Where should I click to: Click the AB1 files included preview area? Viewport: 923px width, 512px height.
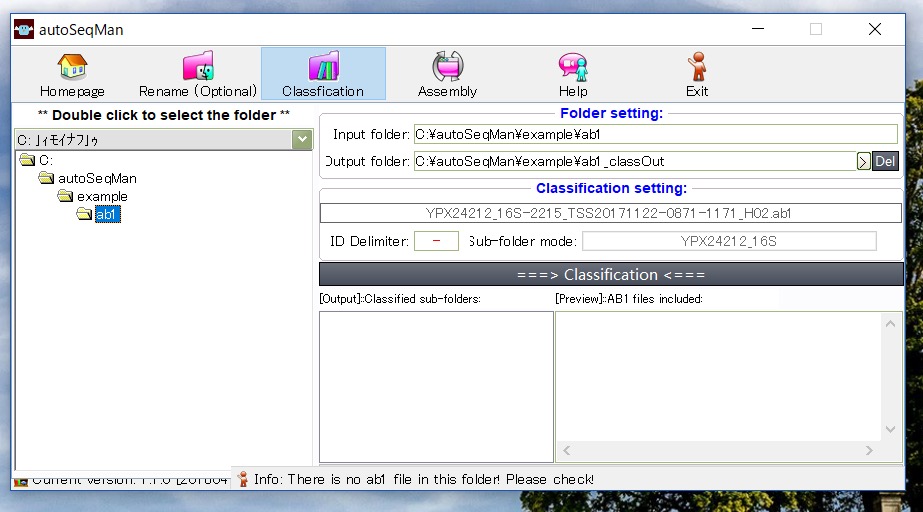718,376
